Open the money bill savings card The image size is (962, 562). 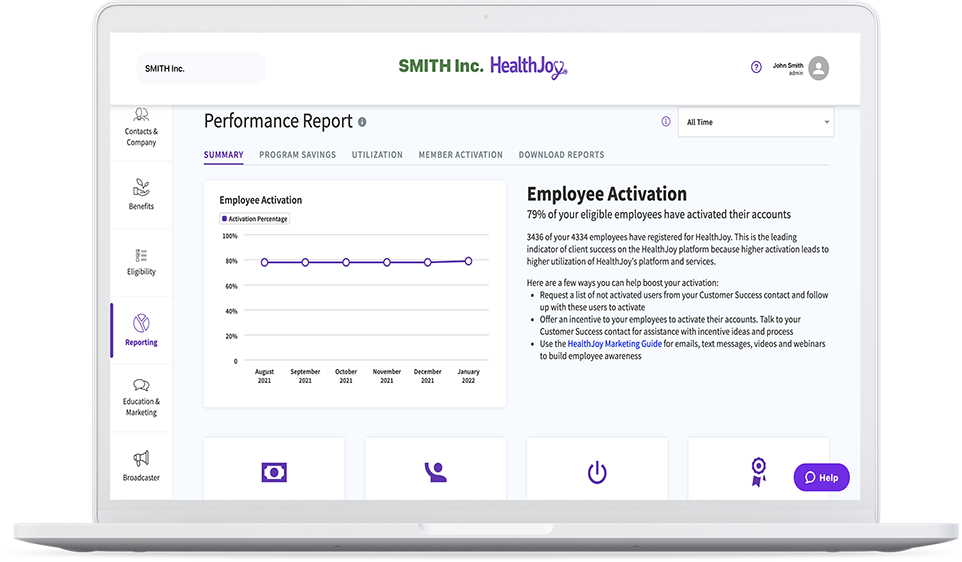274,468
